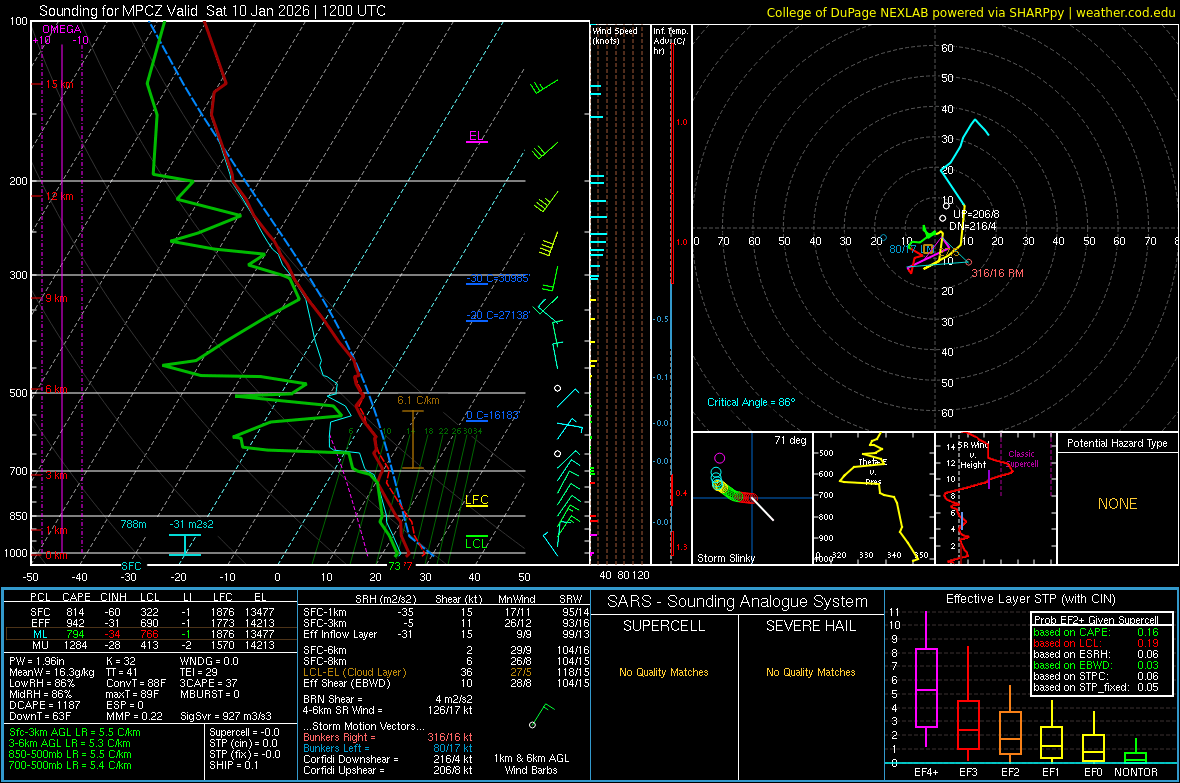Click the SigSvr = 927 m3/s3 value

(226, 716)
